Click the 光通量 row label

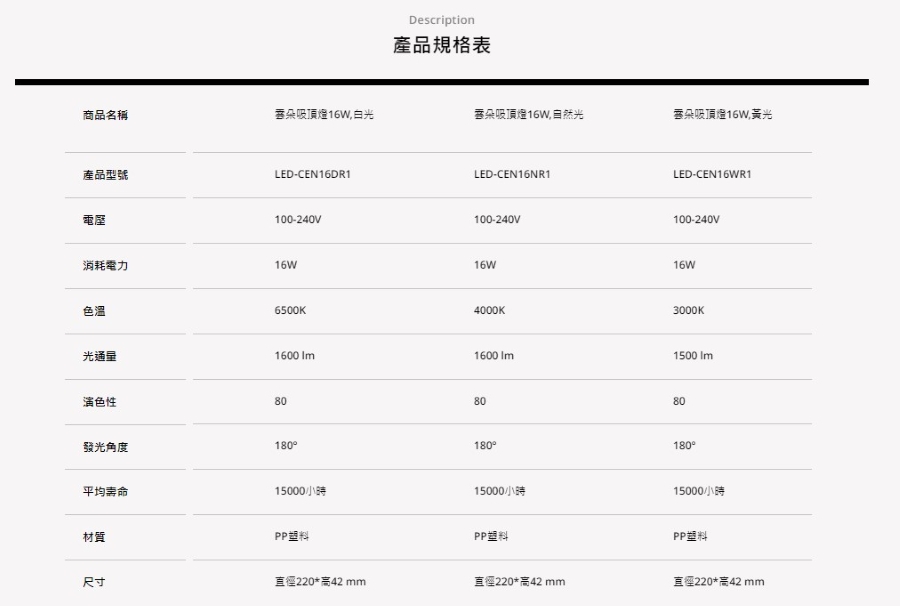[99, 356]
